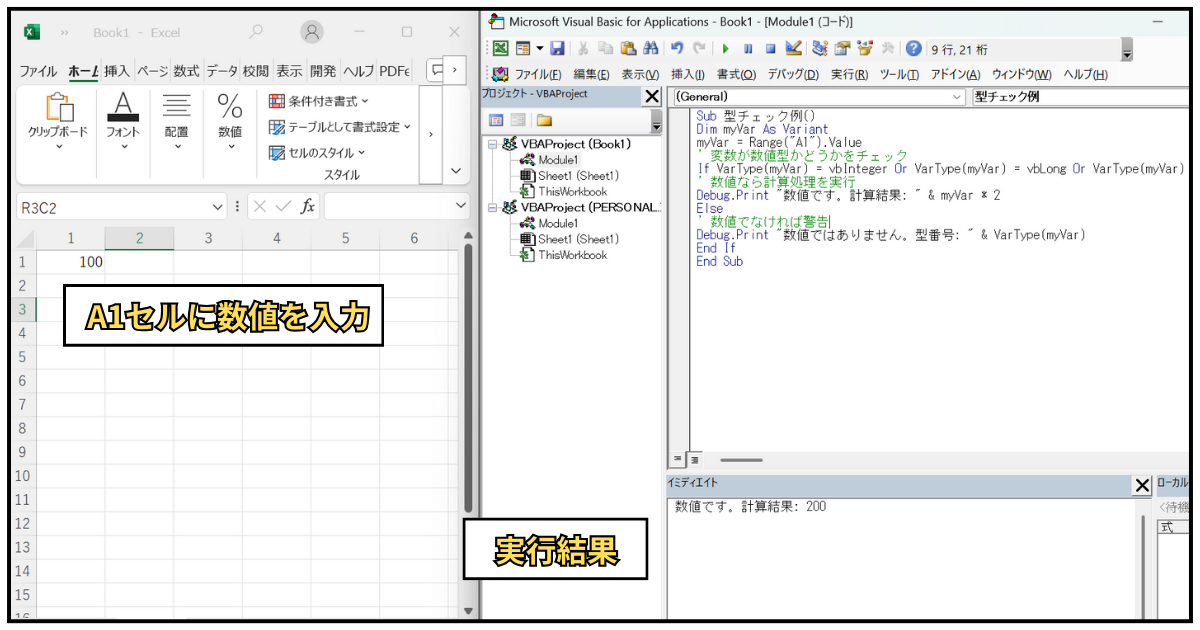Collapse the VBAProject (Book1) tree node
Viewport: 1200px width, 630px height.
tap(492, 144)
